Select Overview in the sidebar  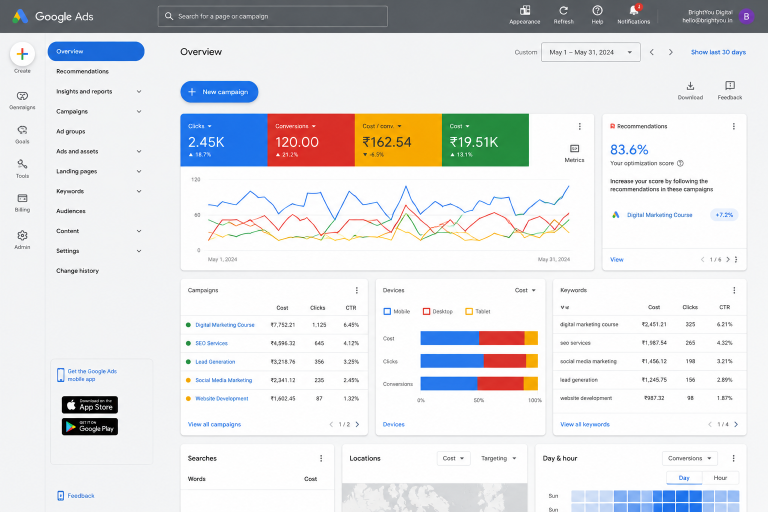(x=96, y=51)
